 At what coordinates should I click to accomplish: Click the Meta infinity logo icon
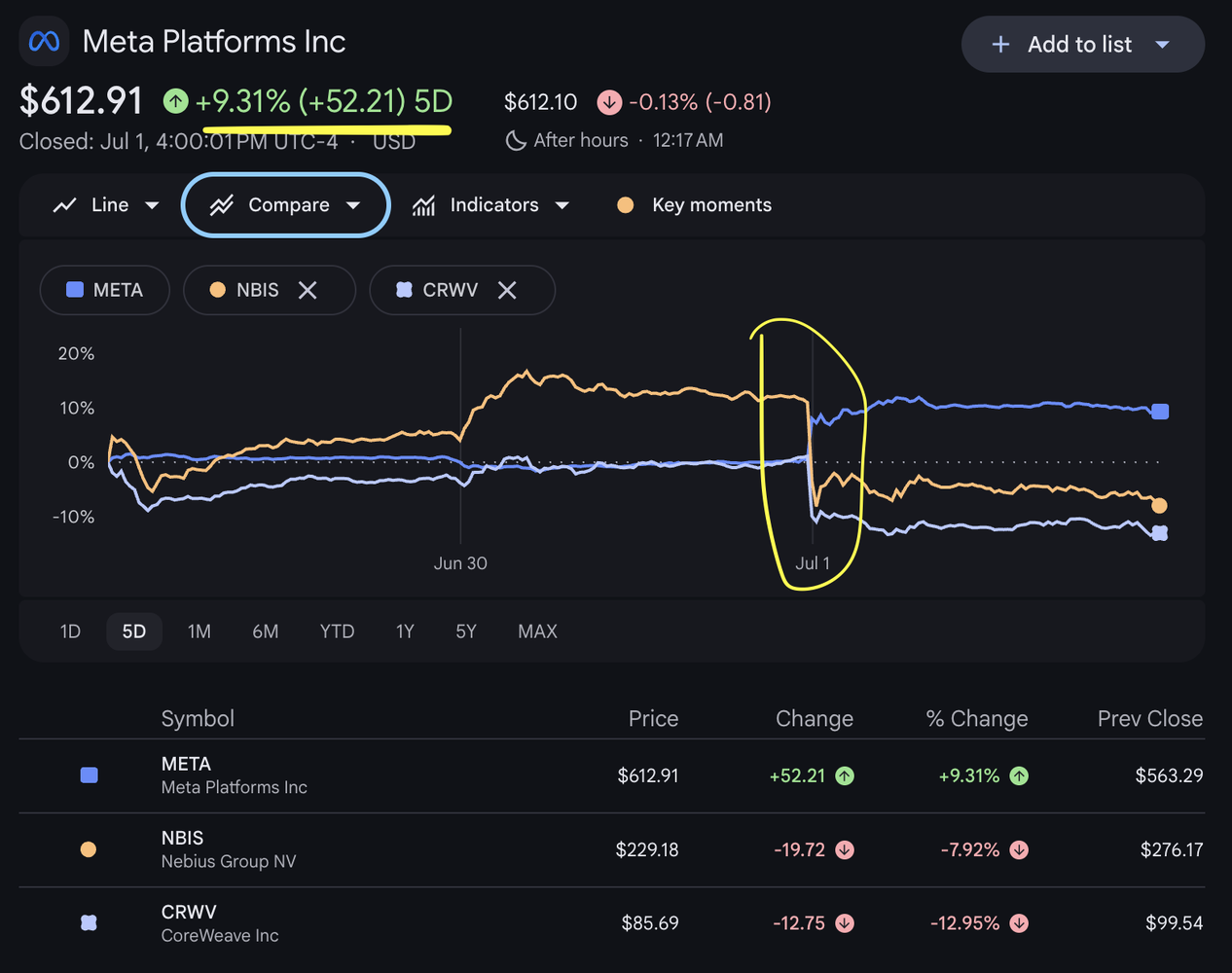[x=44, y=42]
